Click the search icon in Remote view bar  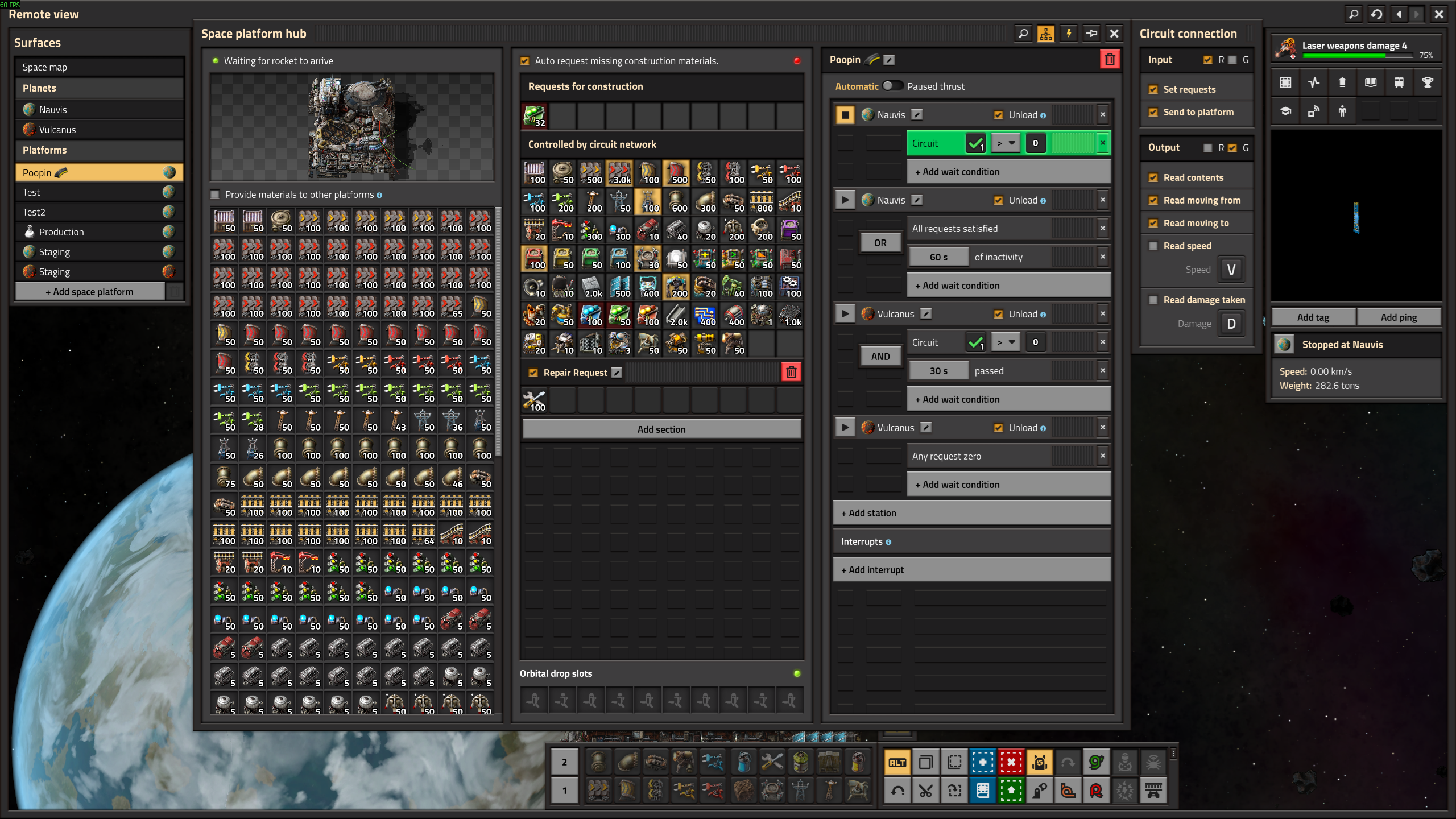(x=1354, y=14)
